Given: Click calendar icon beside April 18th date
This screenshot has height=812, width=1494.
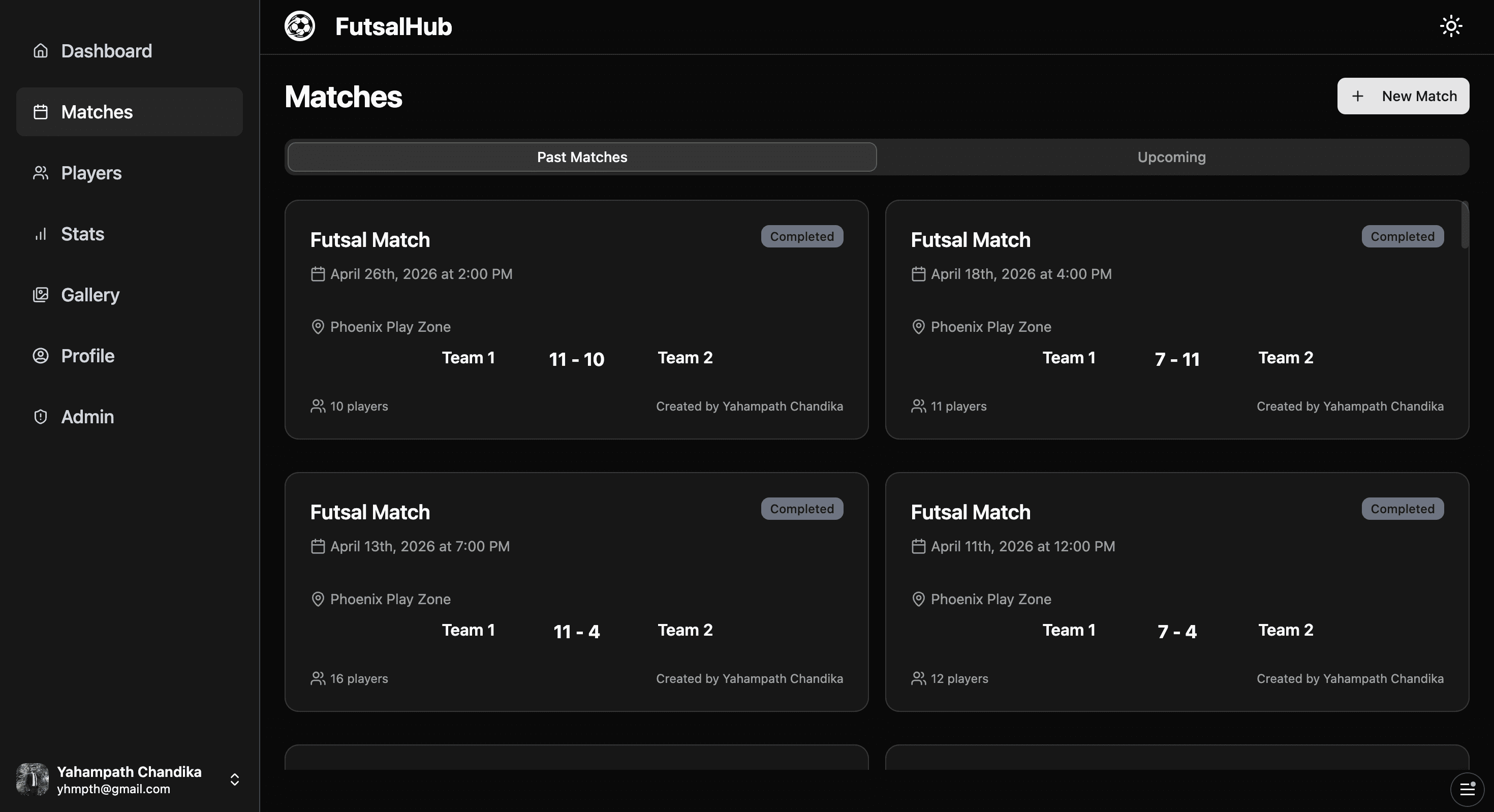Looking at the screenshot, I should 918,274.
